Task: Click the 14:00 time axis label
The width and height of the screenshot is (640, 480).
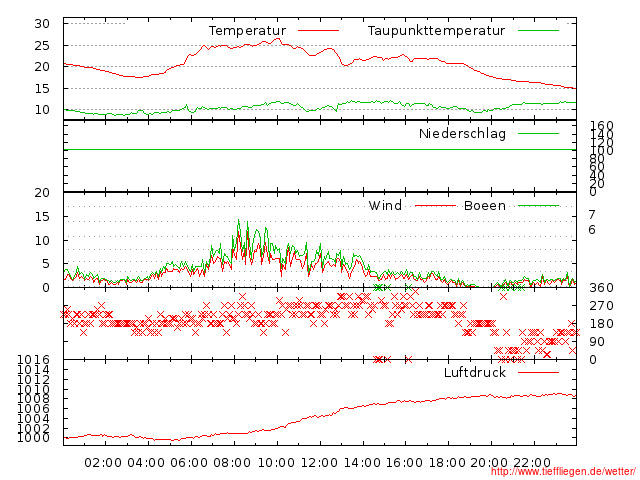Action: click(x=362, y=463)
